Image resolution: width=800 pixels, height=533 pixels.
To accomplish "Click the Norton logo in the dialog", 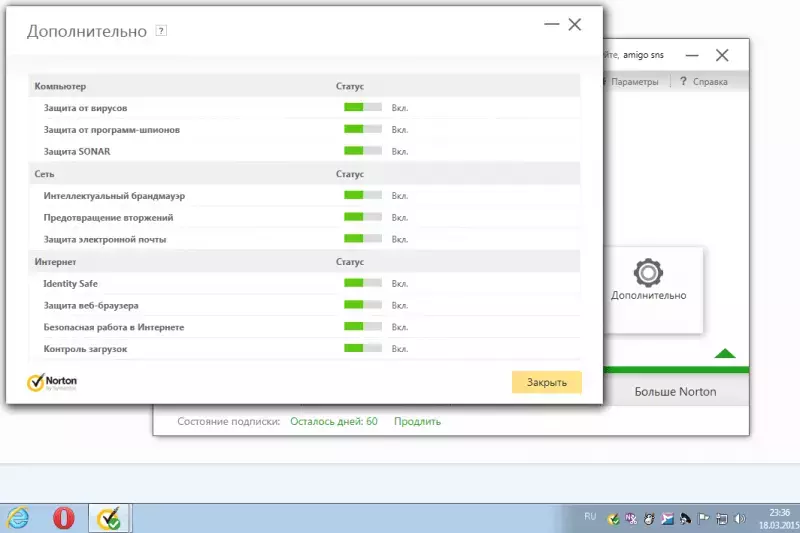I will pyautogui.click(x=52, y=382).
